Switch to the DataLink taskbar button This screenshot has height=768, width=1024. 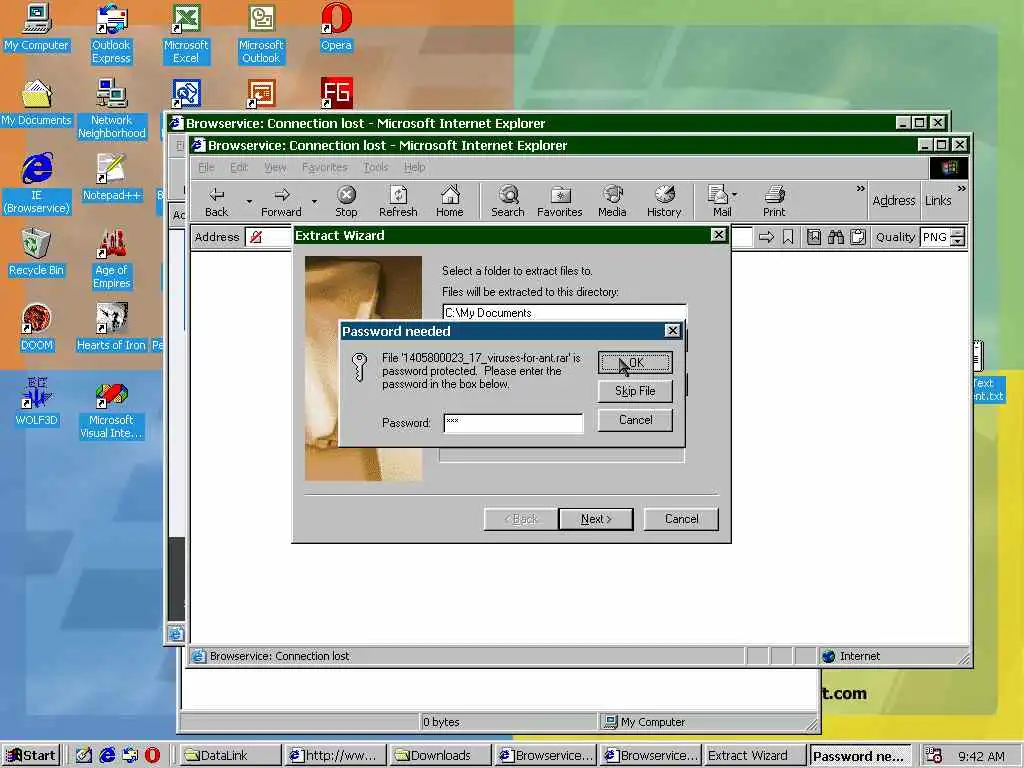pos(230,755)
